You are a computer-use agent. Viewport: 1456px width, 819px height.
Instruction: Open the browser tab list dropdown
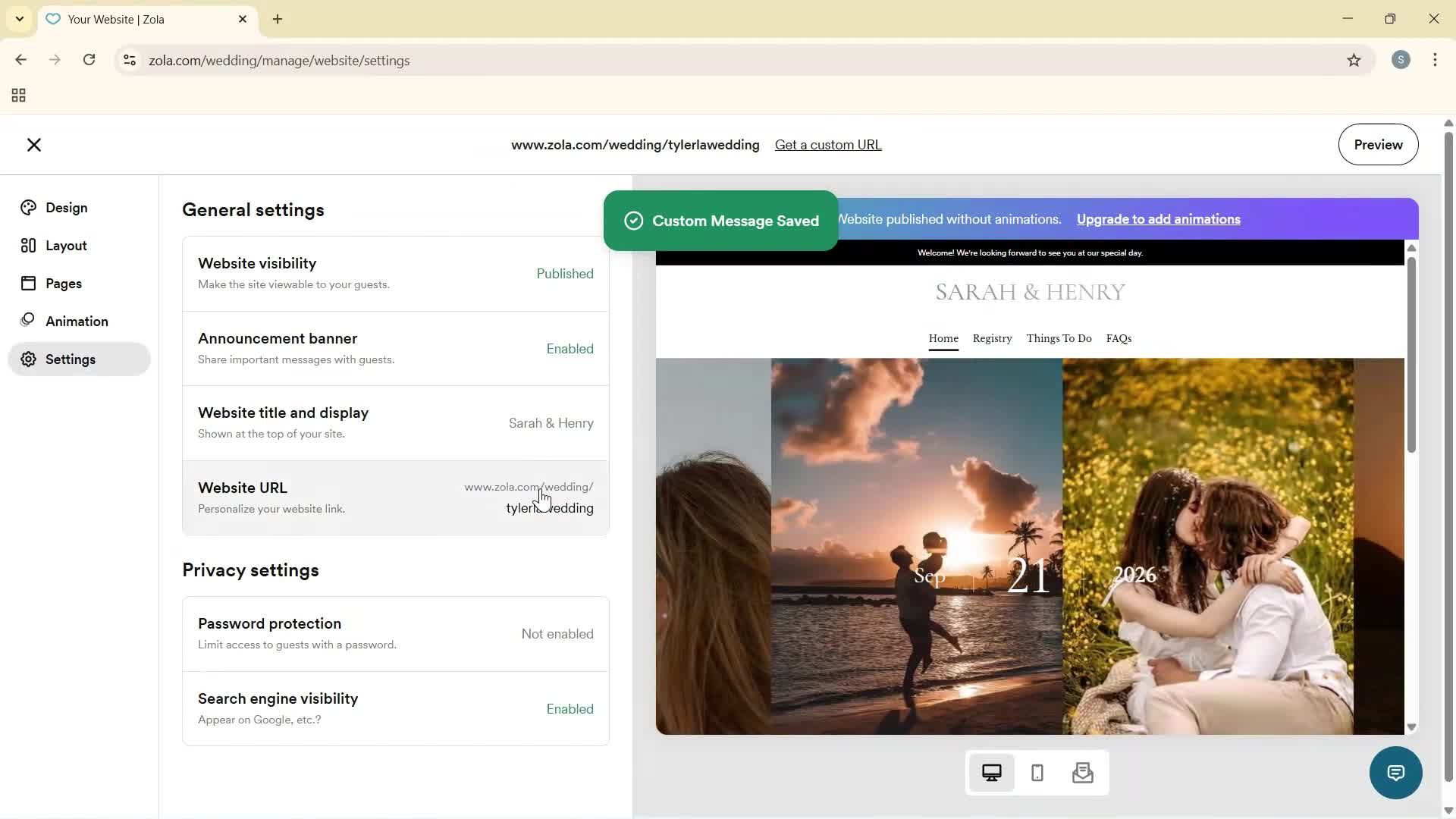tap(19, 19)
